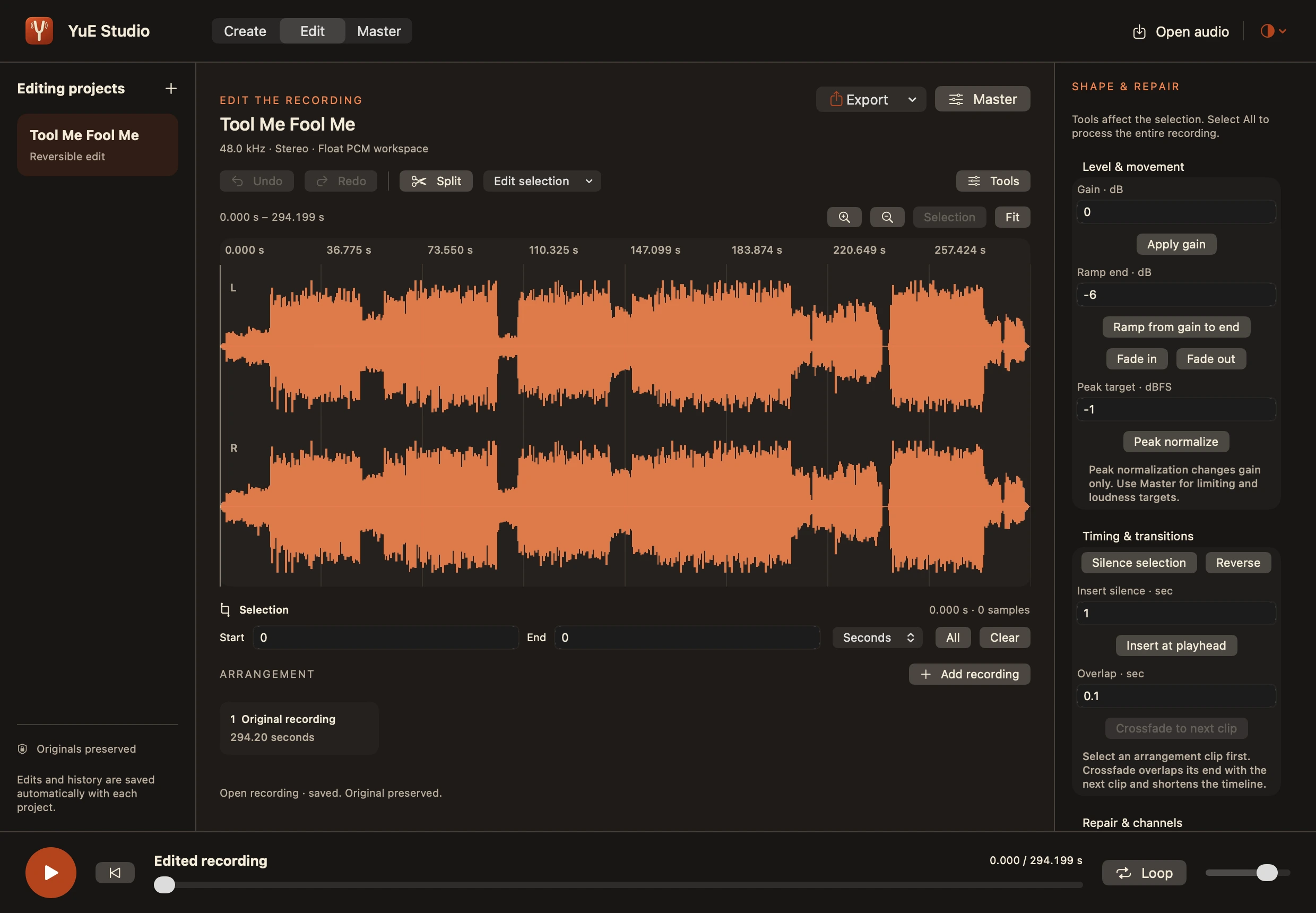Click the 73.550 s timeline marker

[x=450, y=250]
